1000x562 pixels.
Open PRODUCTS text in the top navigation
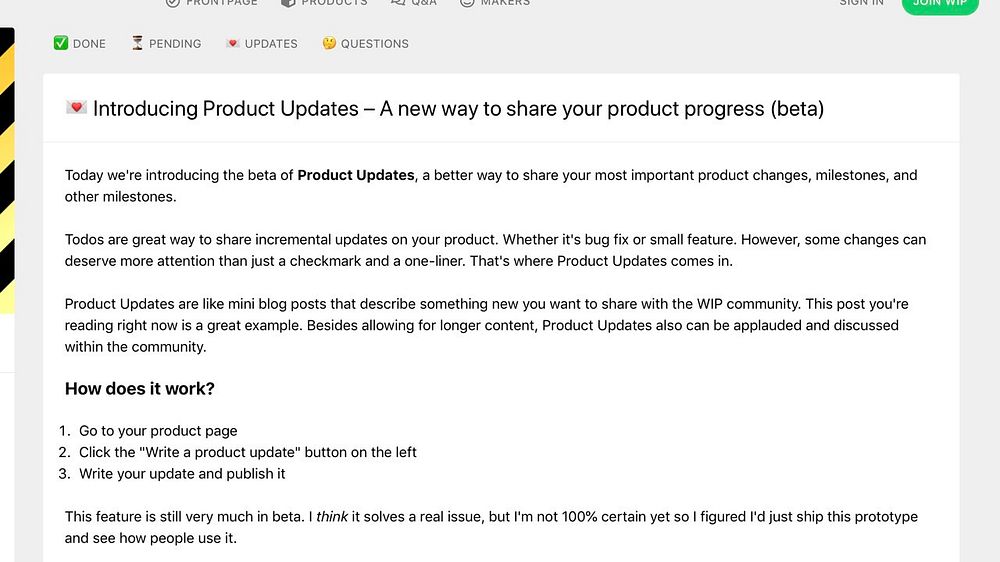click(x=334, y=3)
